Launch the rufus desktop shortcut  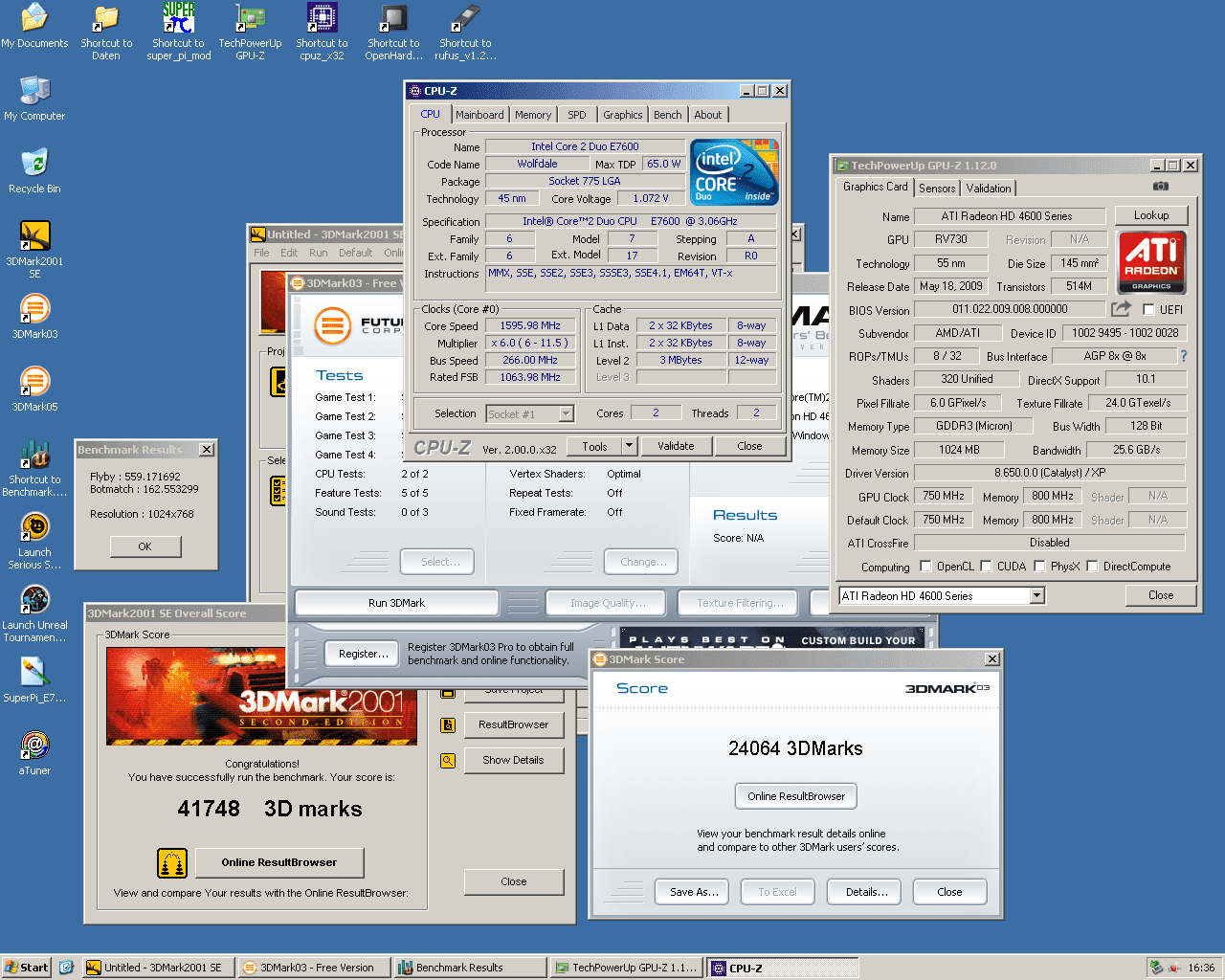tap(465, 32)
